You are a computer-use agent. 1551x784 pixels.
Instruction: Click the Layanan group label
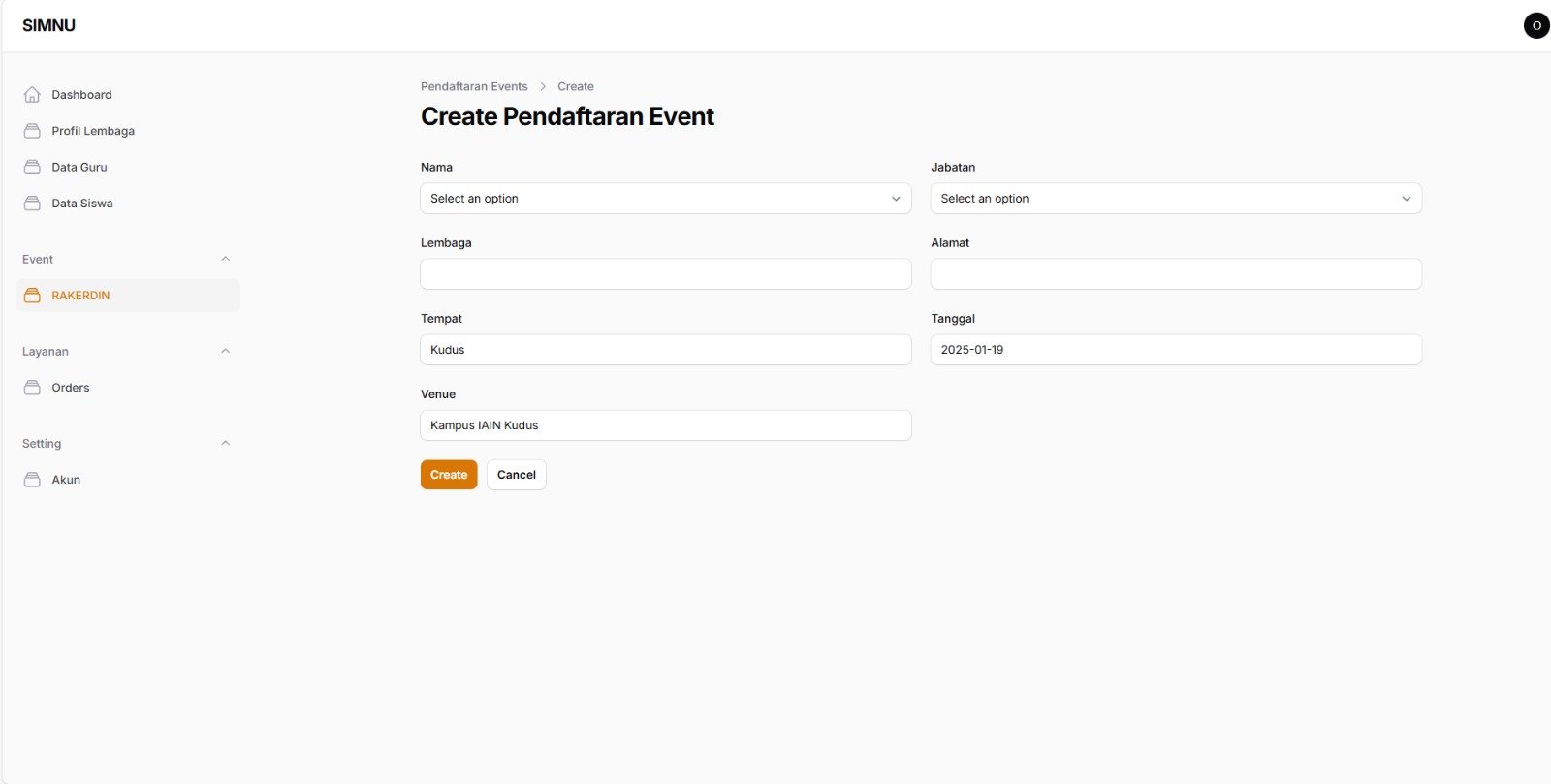[x=46, y=351]
